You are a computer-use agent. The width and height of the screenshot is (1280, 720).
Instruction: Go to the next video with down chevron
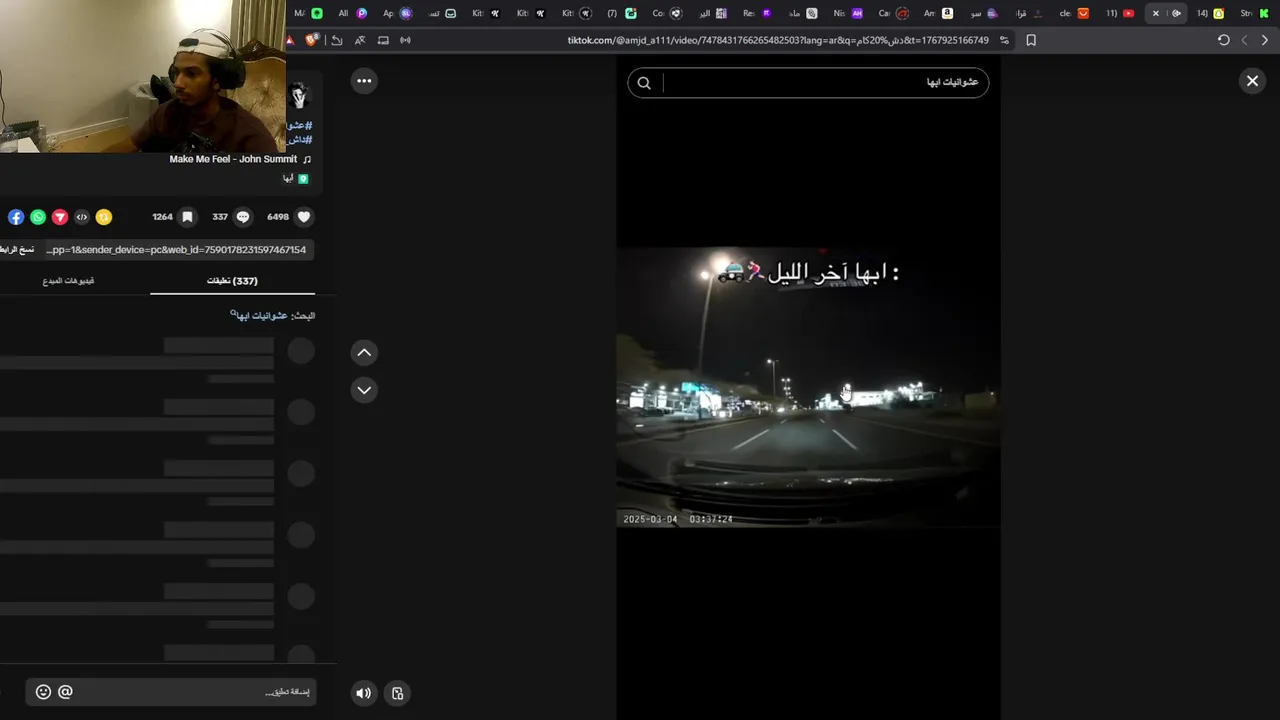pos(364,390)
